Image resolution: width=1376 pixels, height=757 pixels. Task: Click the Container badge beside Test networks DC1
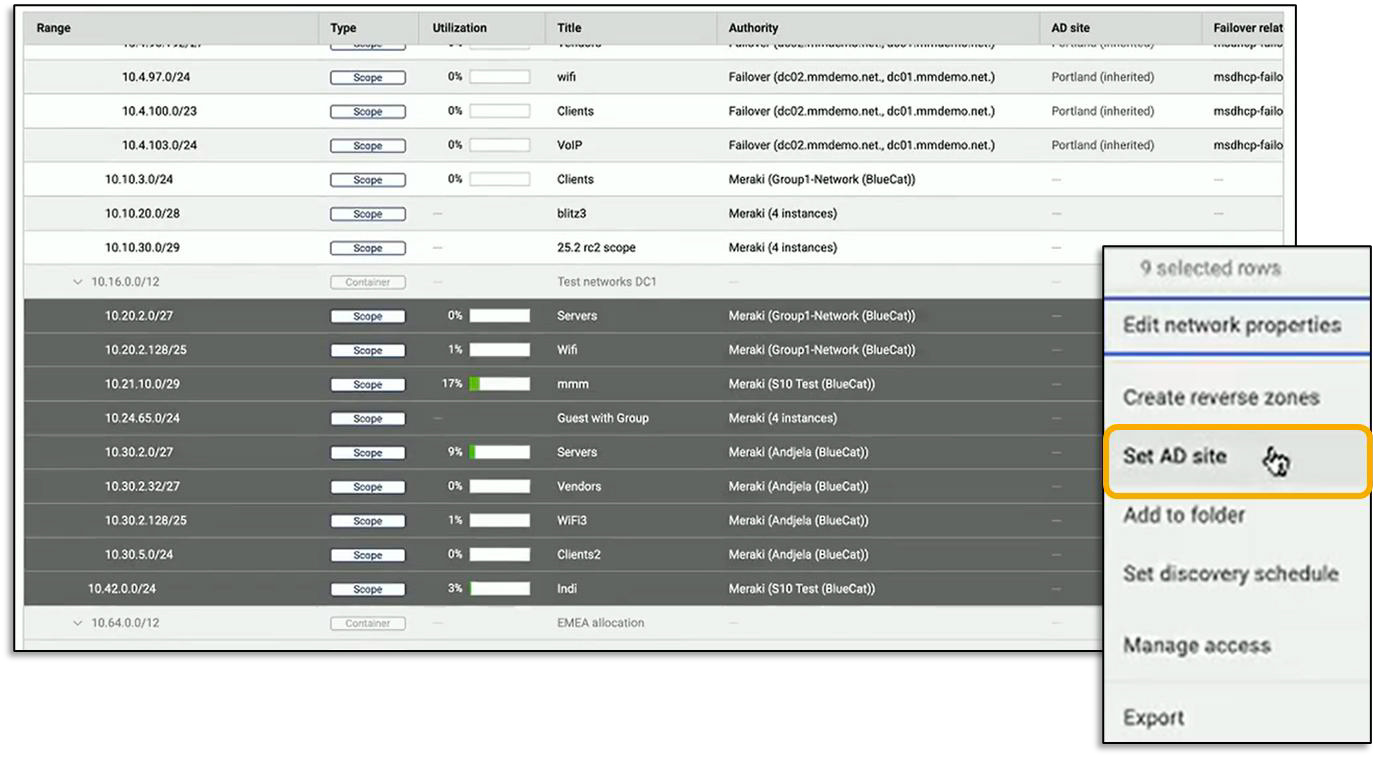click(370, 282)
